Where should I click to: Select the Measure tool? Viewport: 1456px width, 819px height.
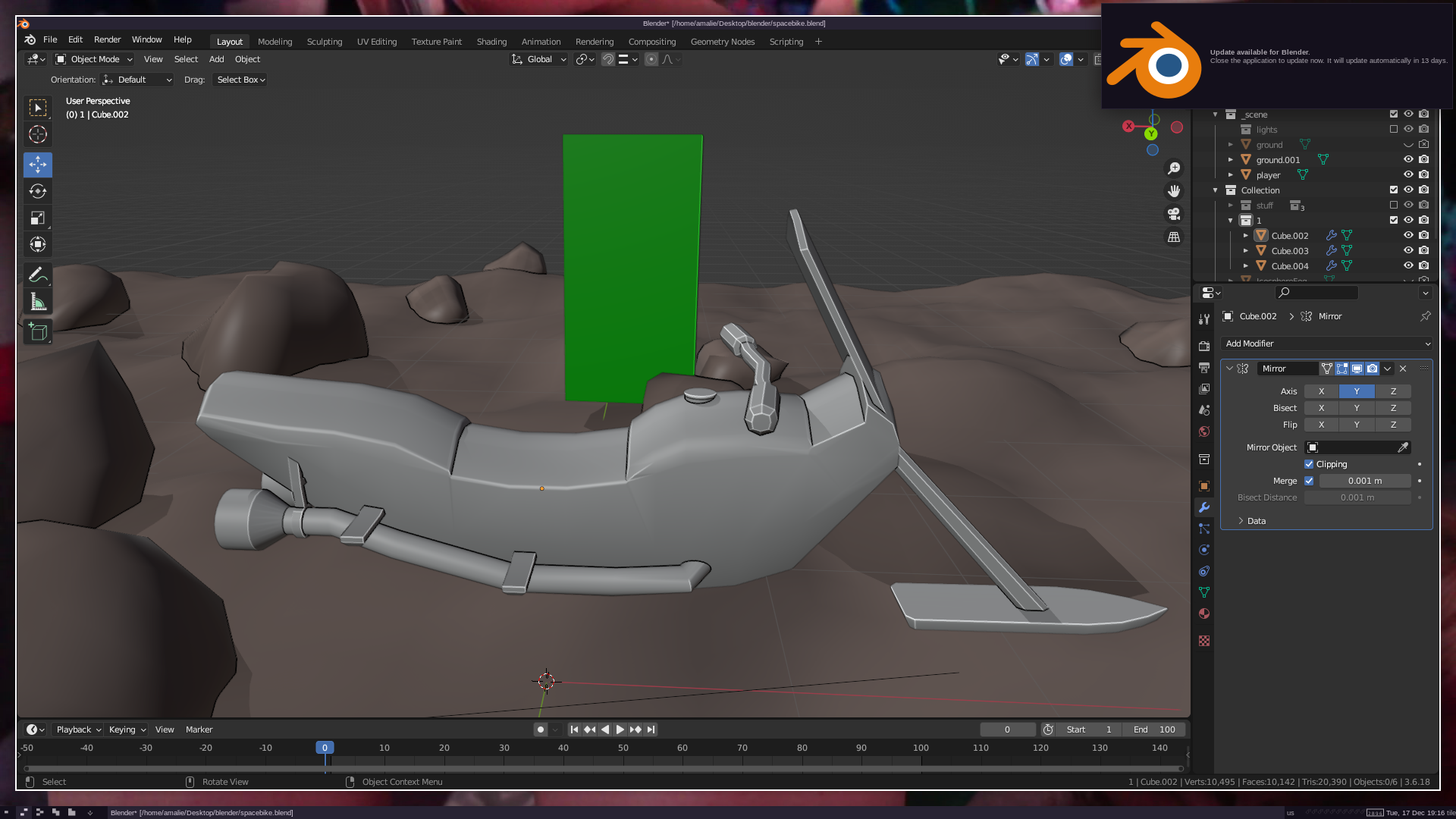point(38,303)
